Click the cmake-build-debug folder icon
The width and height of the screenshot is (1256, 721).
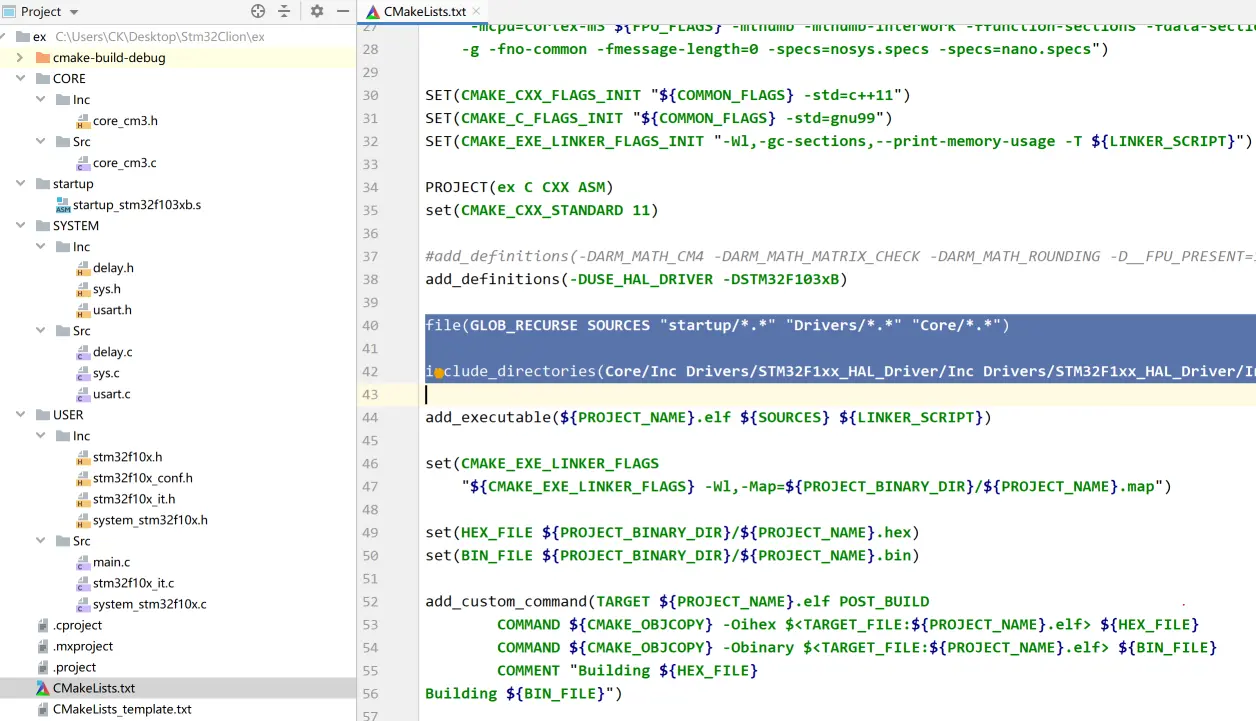coord(42,58)
